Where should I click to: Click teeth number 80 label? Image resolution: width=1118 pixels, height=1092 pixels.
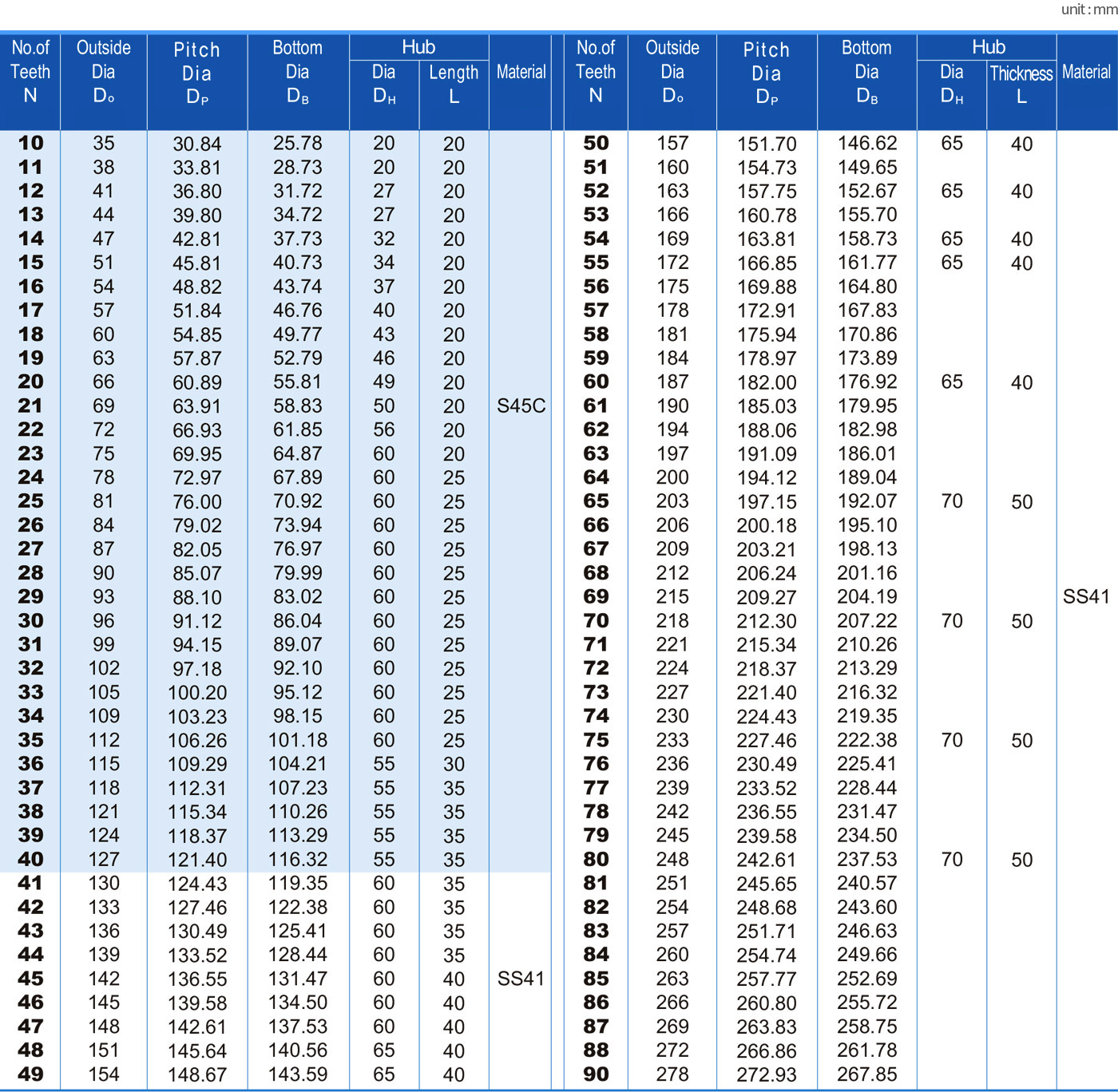coord(596,859)
